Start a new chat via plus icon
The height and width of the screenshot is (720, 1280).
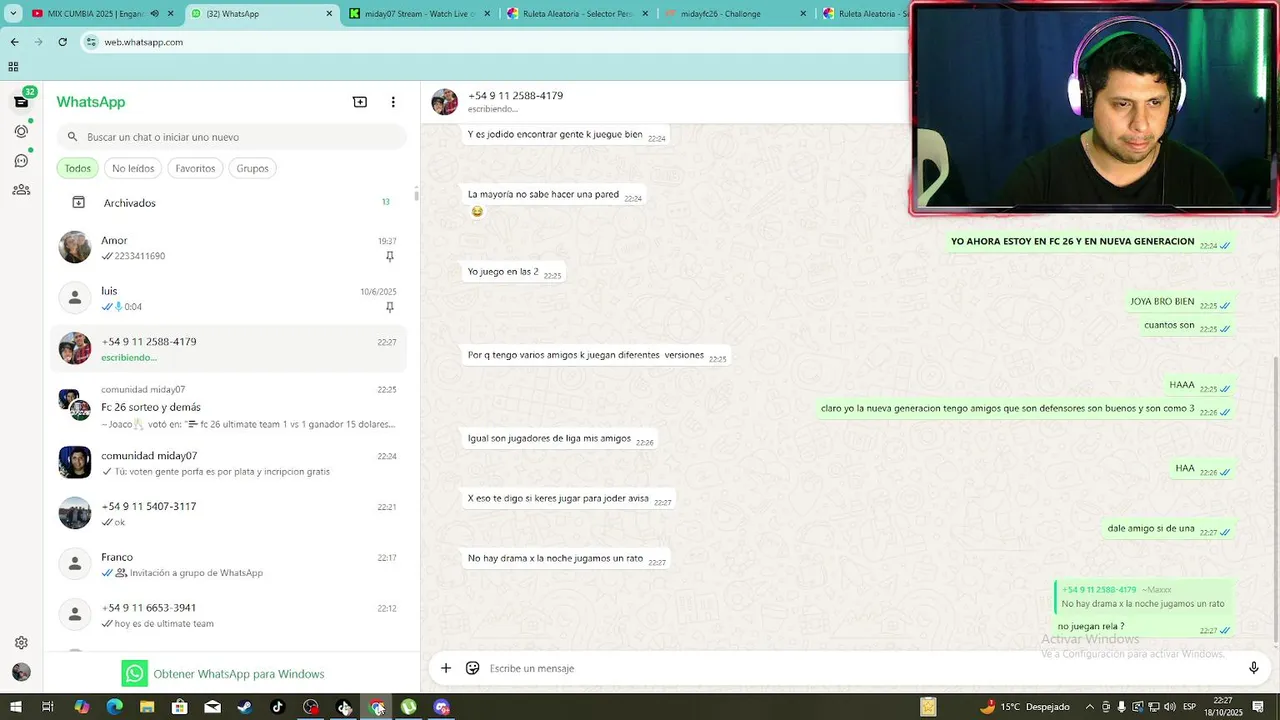pos(360,102)
